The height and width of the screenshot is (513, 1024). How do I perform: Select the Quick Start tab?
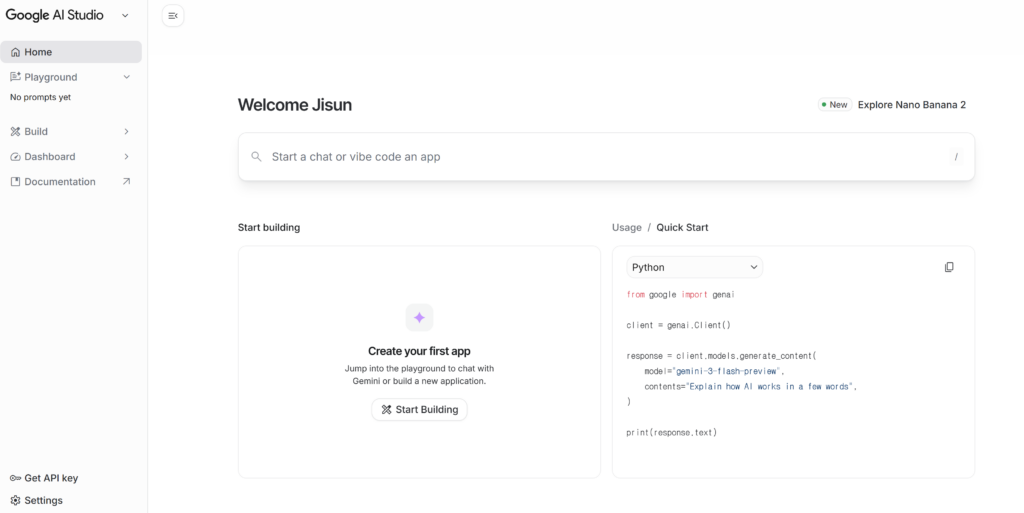(x=682, y=228)
